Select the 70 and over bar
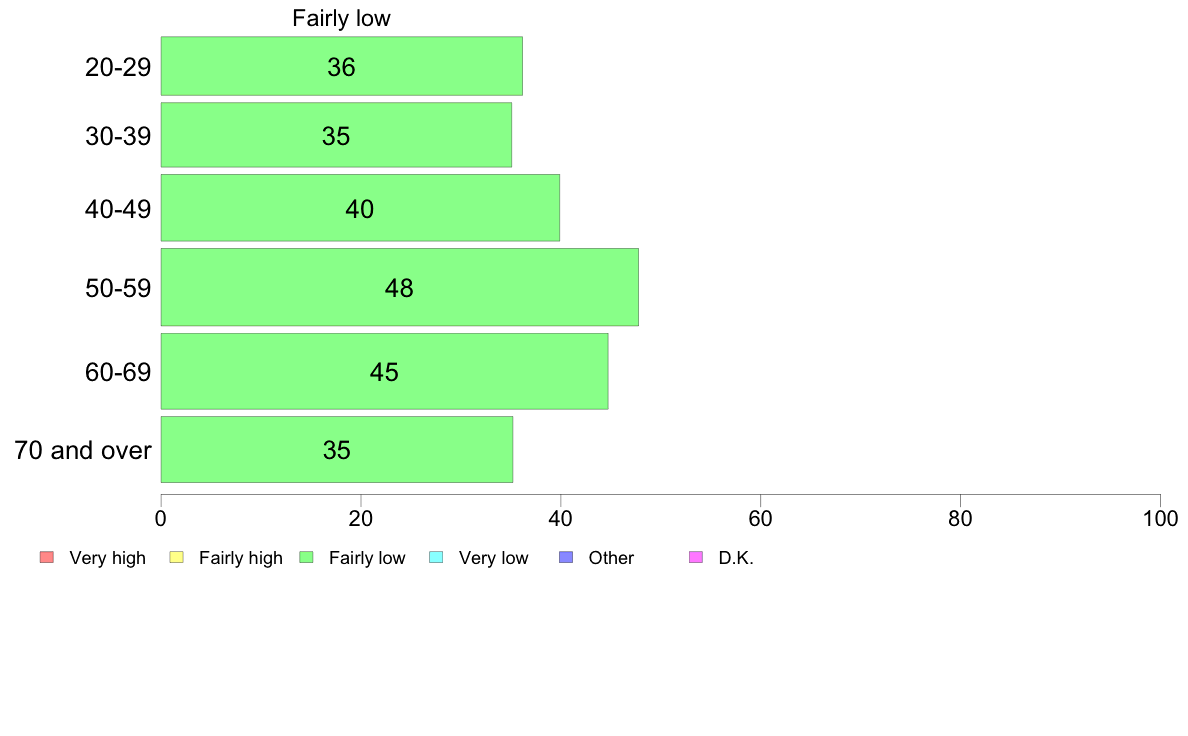1188x736 pixels. (337, 449)
